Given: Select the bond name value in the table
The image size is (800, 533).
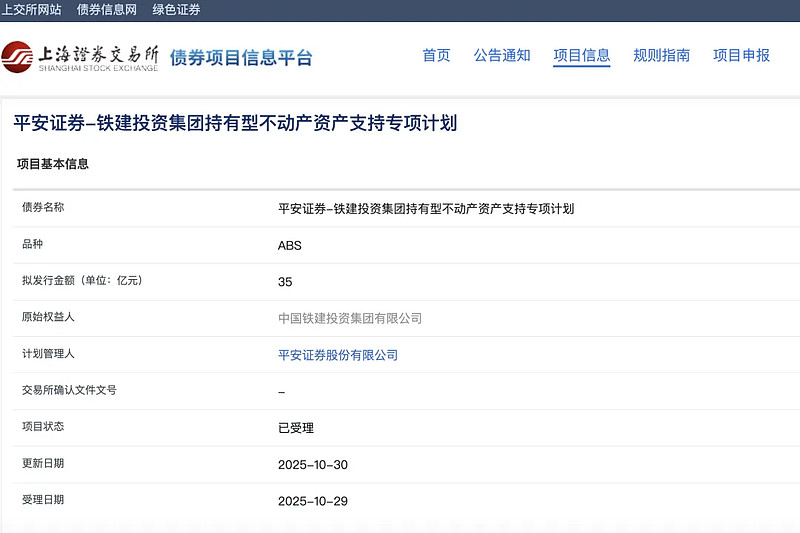Looking at the screenshot, I should pos(426,209).
